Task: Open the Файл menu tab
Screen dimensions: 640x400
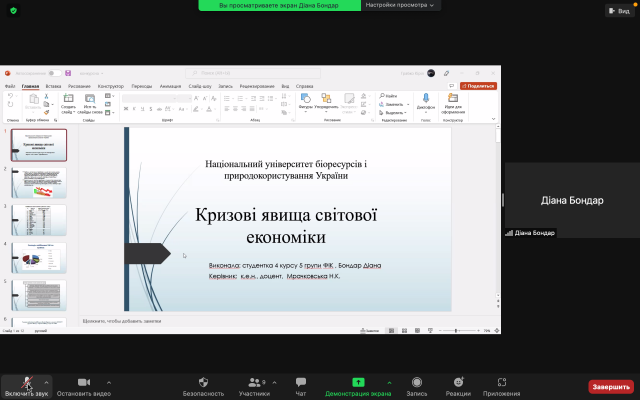Action: 10,86
